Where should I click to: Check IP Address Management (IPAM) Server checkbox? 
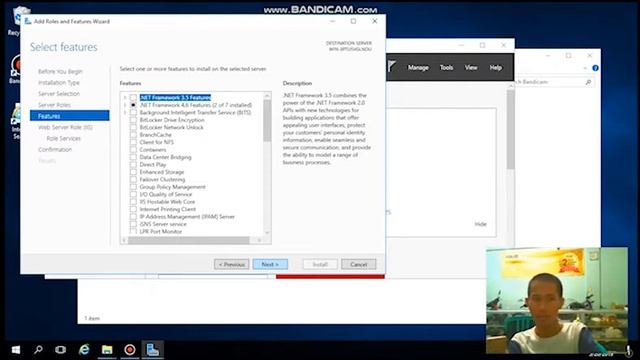click(133, 216)
